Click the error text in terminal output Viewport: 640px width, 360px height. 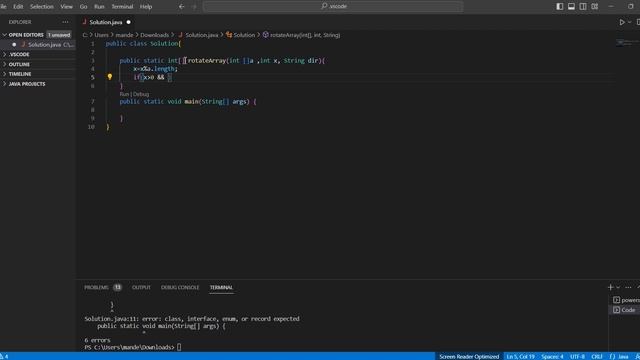[x=192, y=319]
